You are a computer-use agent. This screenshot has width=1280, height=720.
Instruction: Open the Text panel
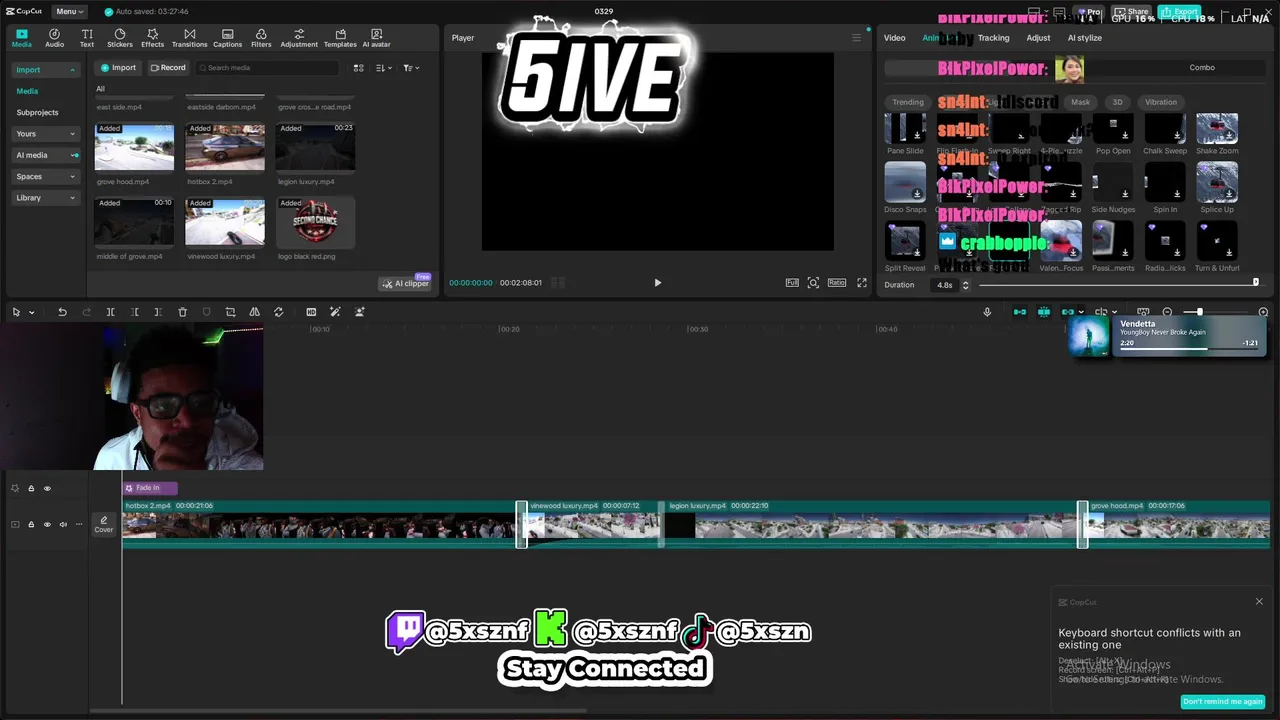[87, 38]
